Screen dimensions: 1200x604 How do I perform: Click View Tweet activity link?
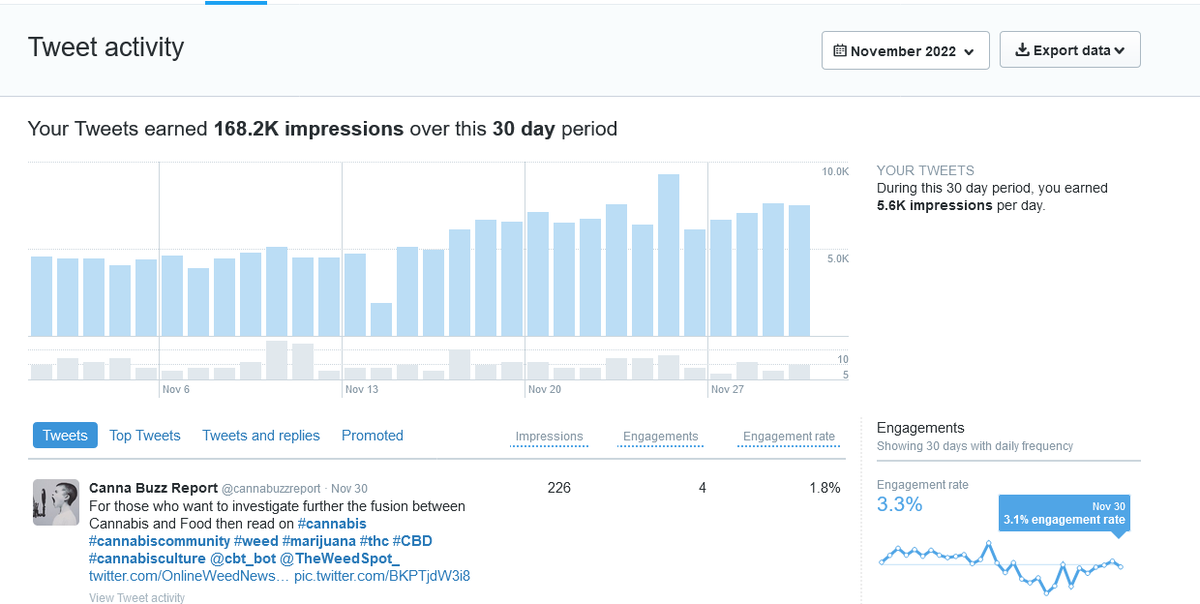[x=137, y=598]
